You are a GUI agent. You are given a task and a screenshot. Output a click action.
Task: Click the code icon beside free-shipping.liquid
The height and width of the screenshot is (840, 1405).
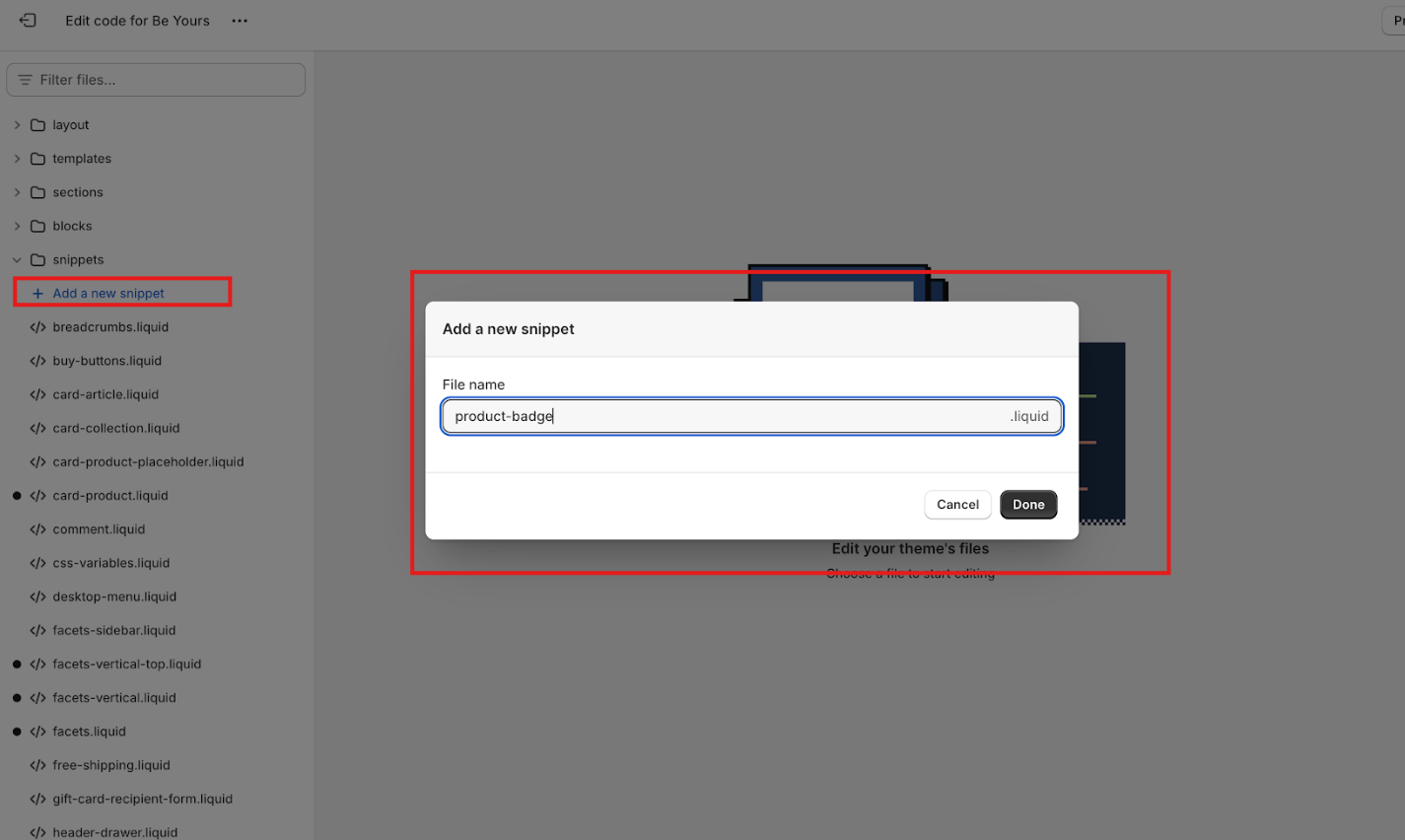tap(36, 765)
